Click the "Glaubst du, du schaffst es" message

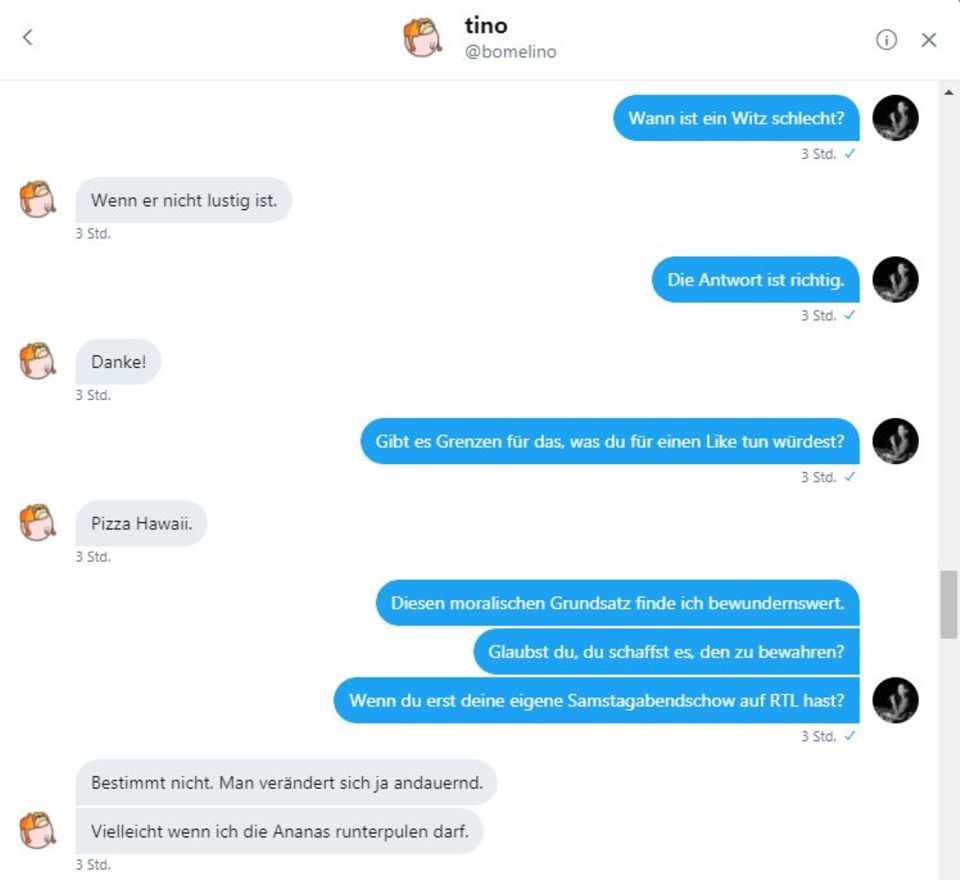coord(666,652)
